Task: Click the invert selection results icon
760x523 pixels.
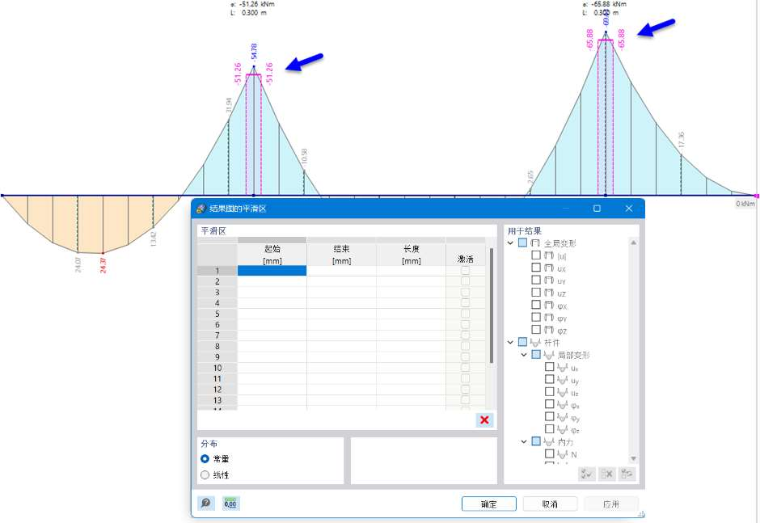Action: coord(627,474)
